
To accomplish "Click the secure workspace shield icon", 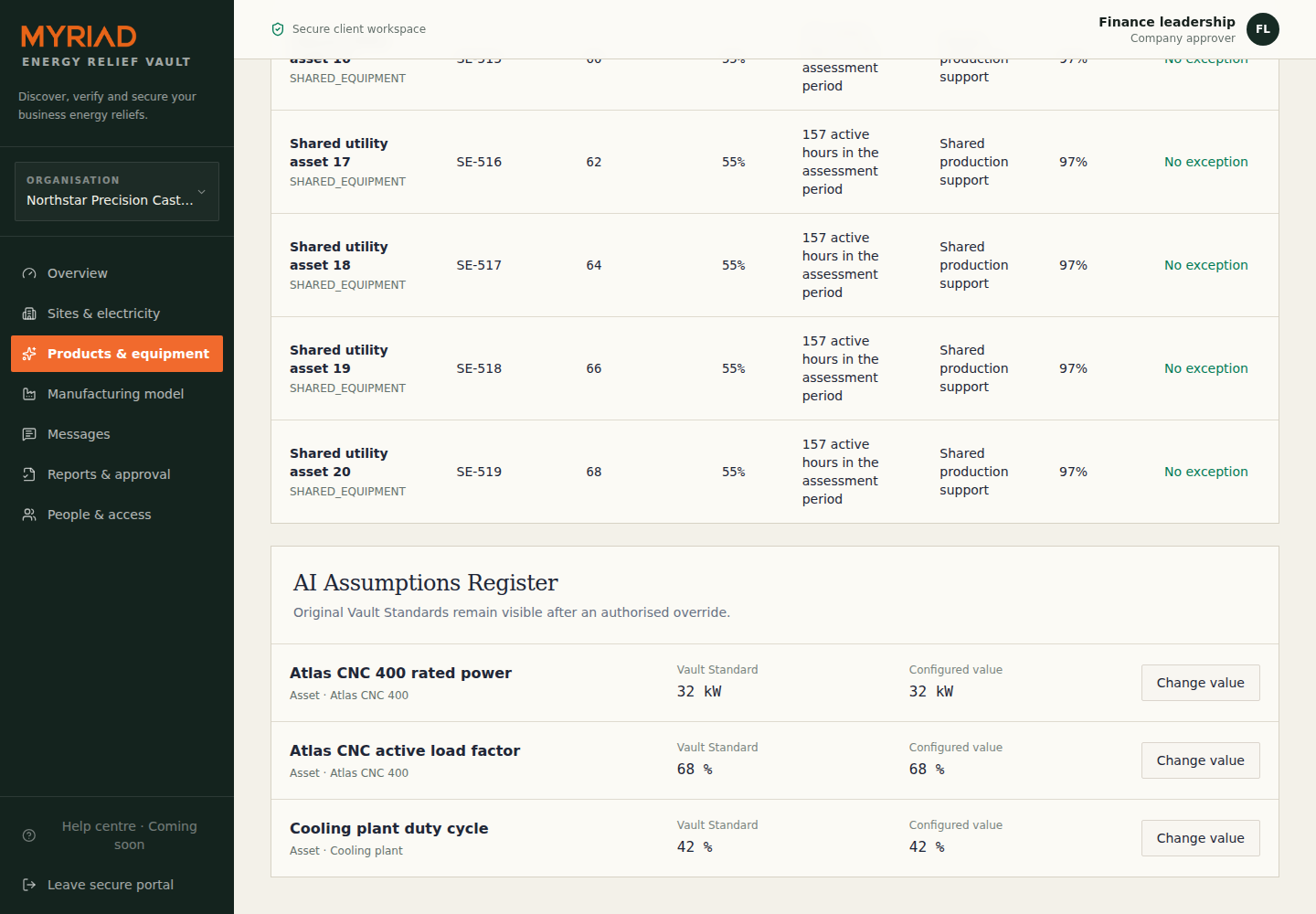I will pyautogui.click(x=278, y=29).
